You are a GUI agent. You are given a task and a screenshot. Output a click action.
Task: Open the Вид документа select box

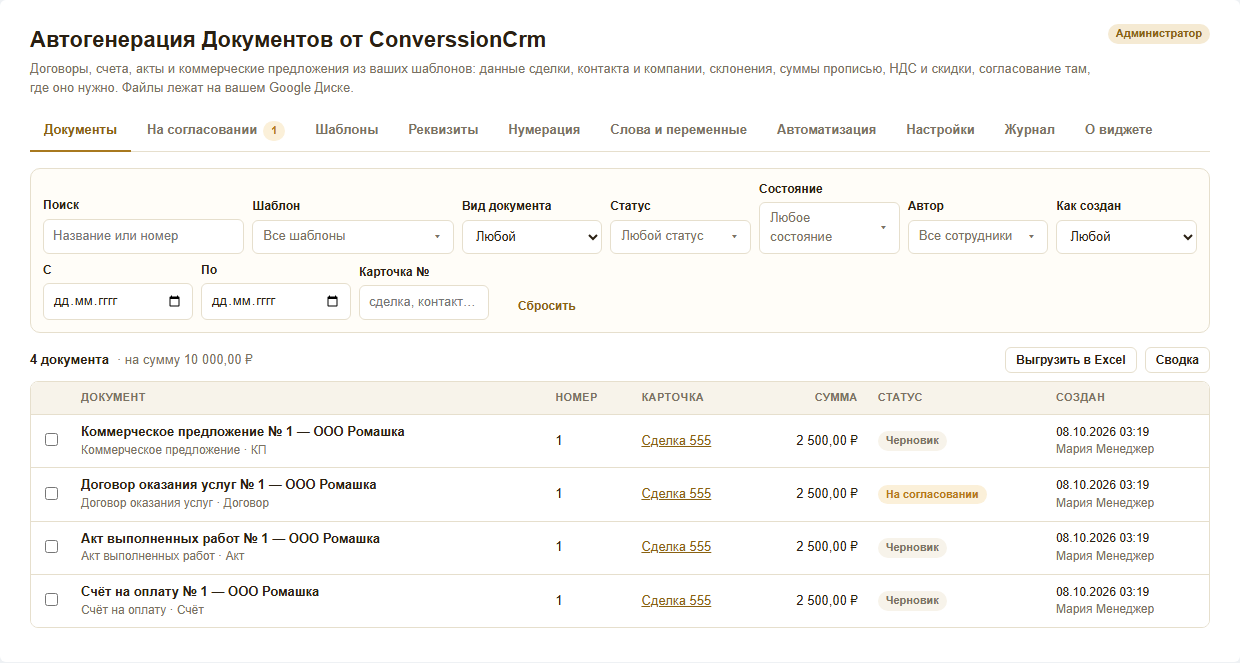(x=532, y=237)
